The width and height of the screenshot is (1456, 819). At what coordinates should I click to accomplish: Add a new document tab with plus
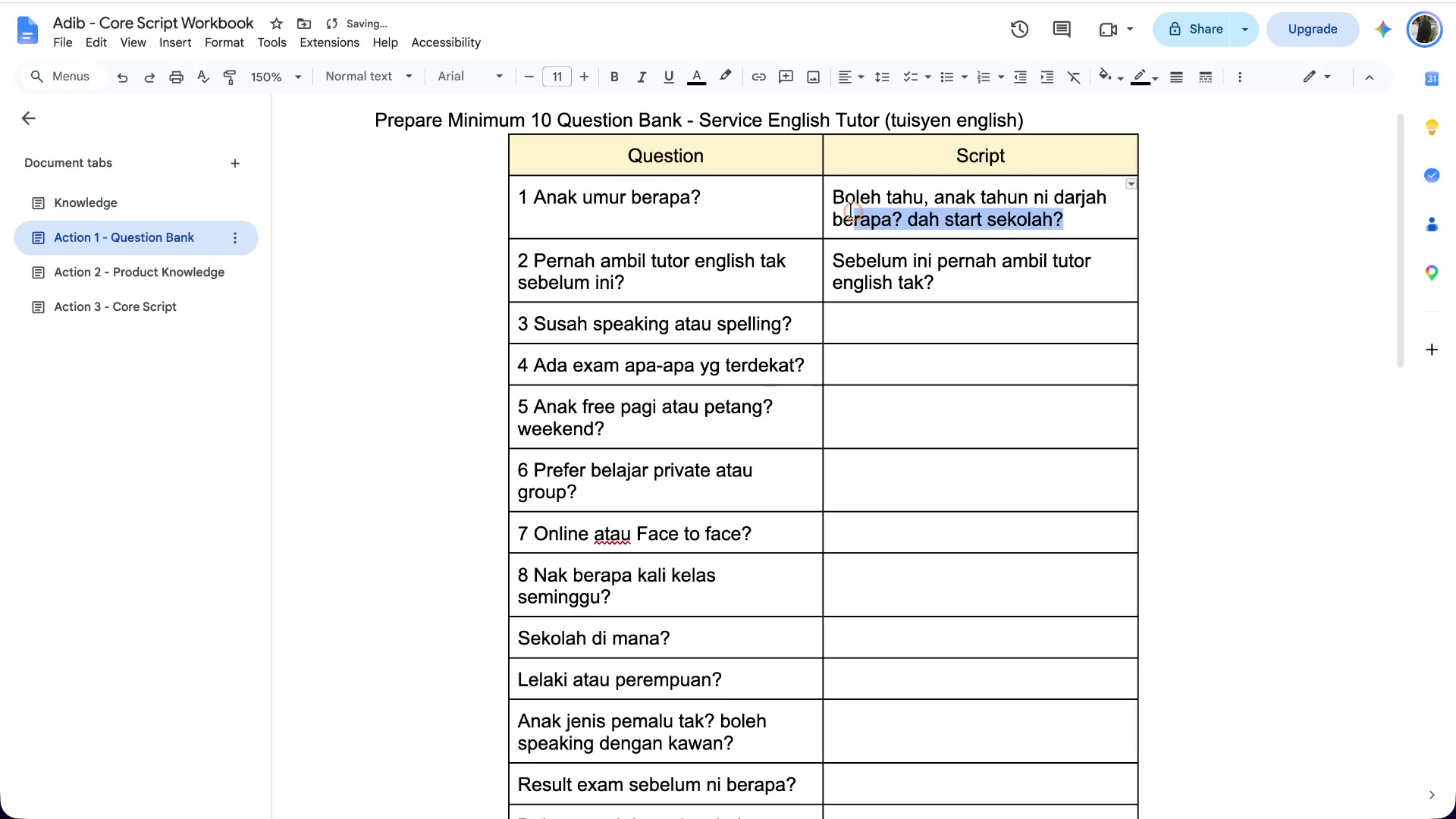[x=235, y=164]
